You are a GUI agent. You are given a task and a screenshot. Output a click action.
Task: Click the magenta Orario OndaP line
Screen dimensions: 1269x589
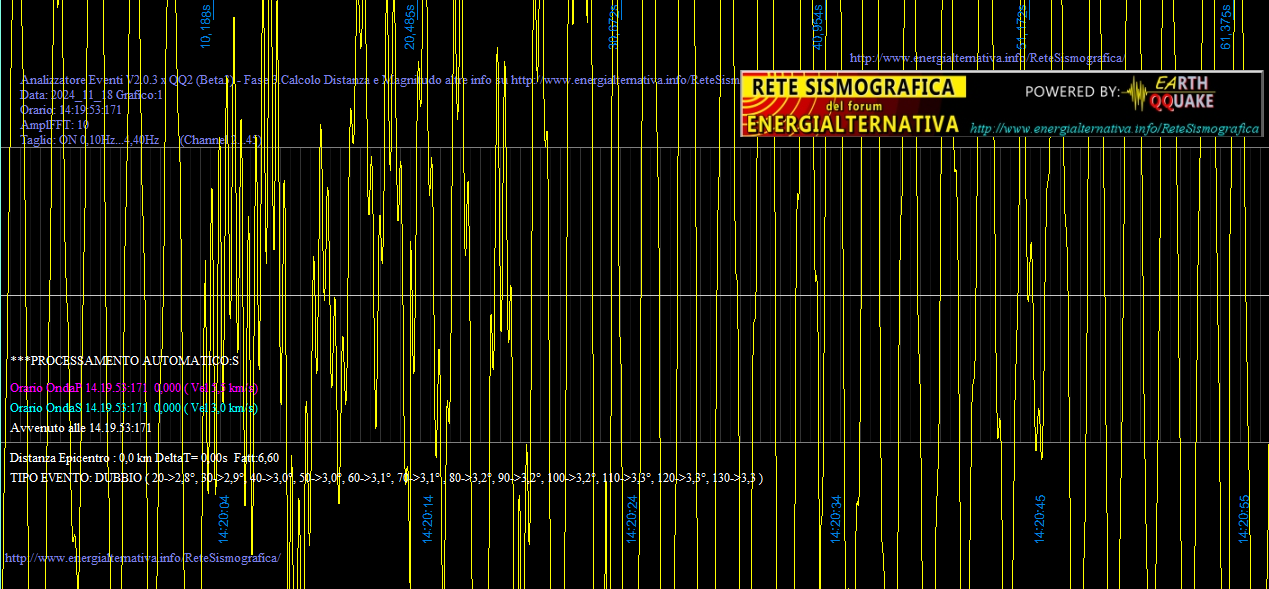[134, 387]
